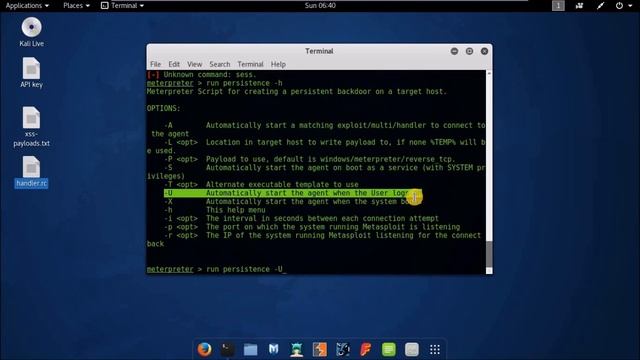Click the terminal scrollbar thumb

pyautogui.click(x=489, y=254)
